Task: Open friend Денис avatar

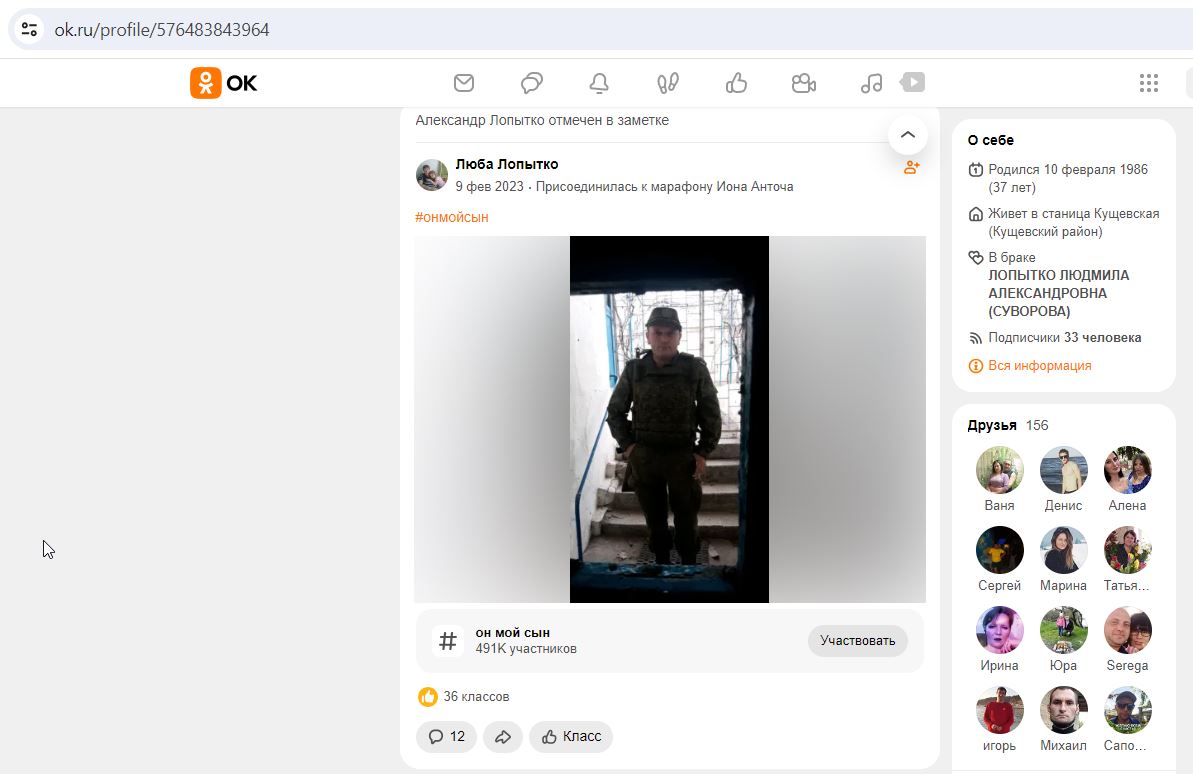Action: tap(1064, 470)
